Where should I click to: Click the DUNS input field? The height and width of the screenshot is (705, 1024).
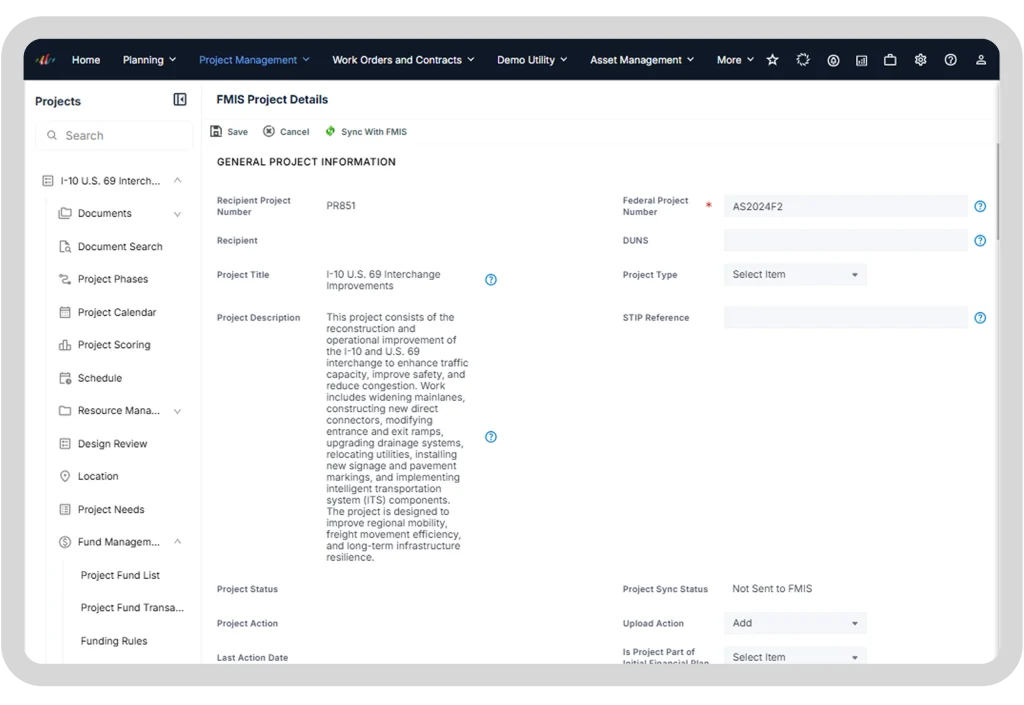845,241
